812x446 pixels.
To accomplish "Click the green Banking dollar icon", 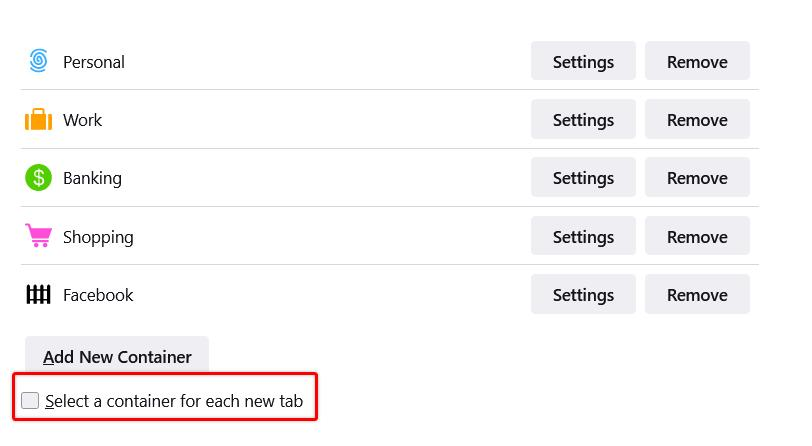I will [x=38, y=178].
